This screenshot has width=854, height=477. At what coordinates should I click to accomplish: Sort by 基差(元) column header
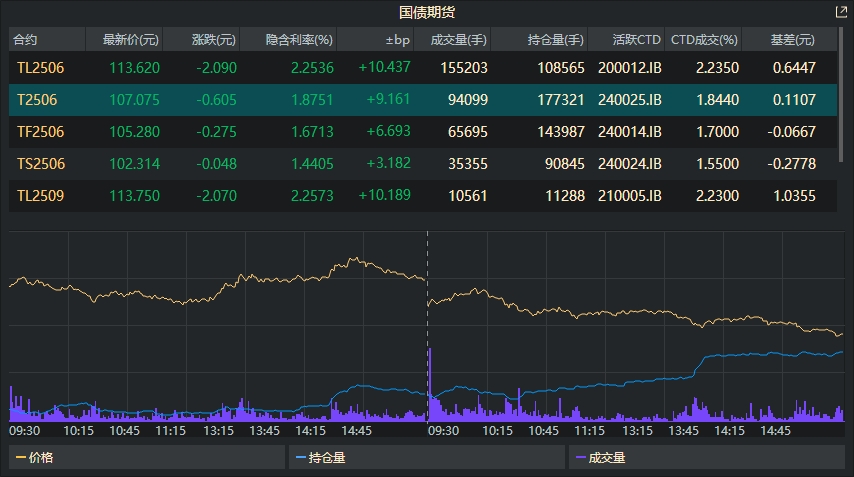coord(792,40)
